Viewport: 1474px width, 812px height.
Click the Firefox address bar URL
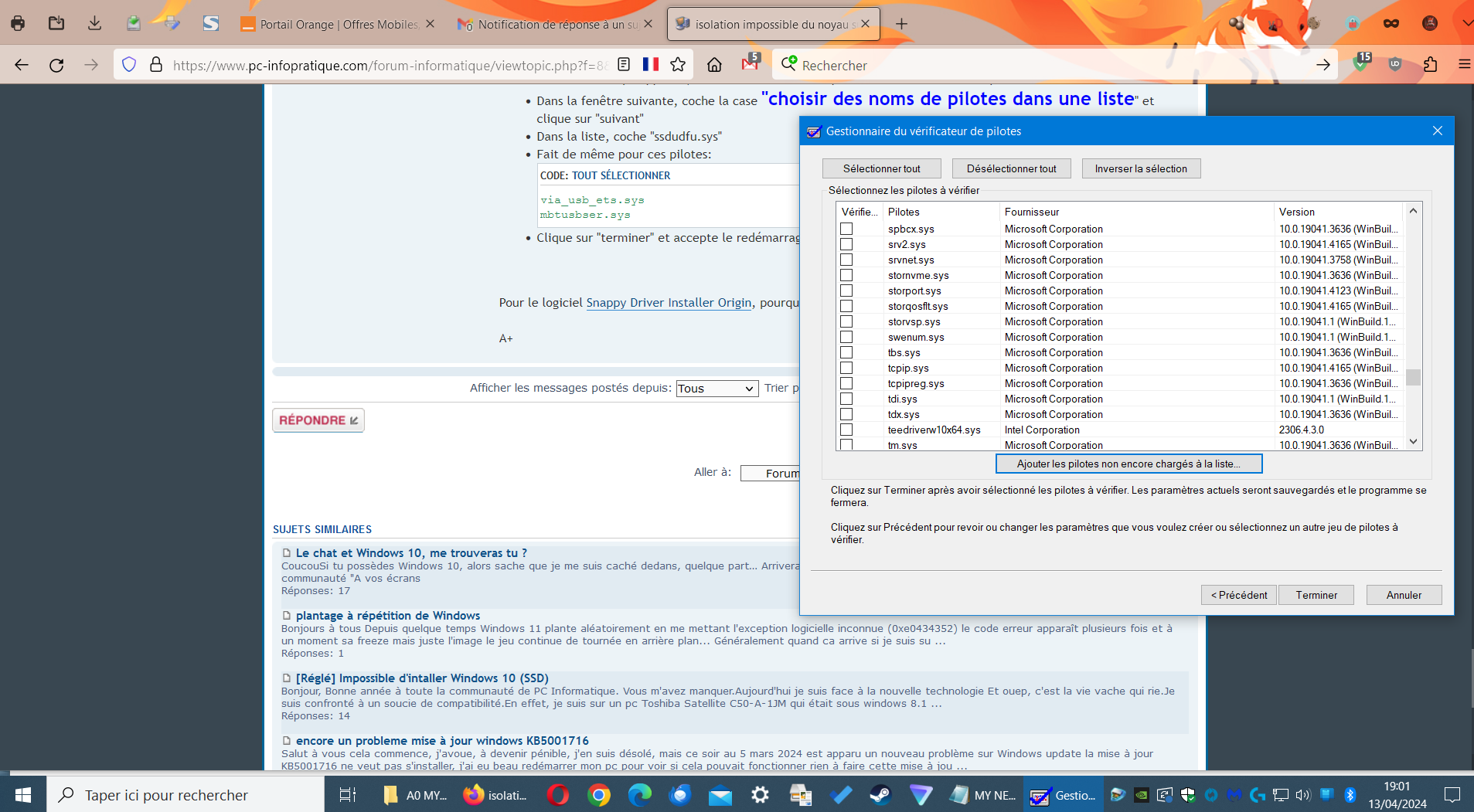(x=390, y=65)
